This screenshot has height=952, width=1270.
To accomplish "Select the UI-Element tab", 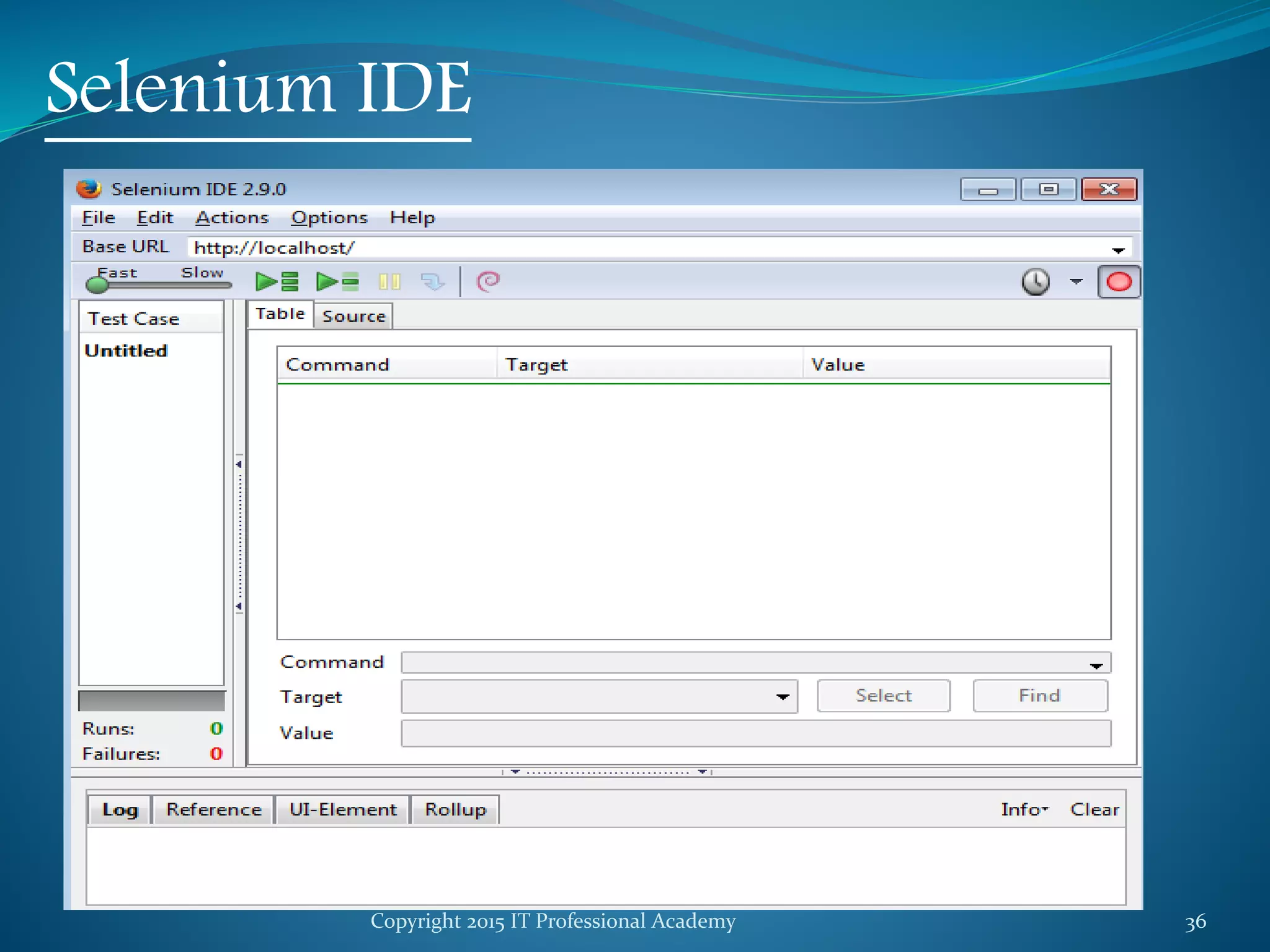I will click(343, 809).
